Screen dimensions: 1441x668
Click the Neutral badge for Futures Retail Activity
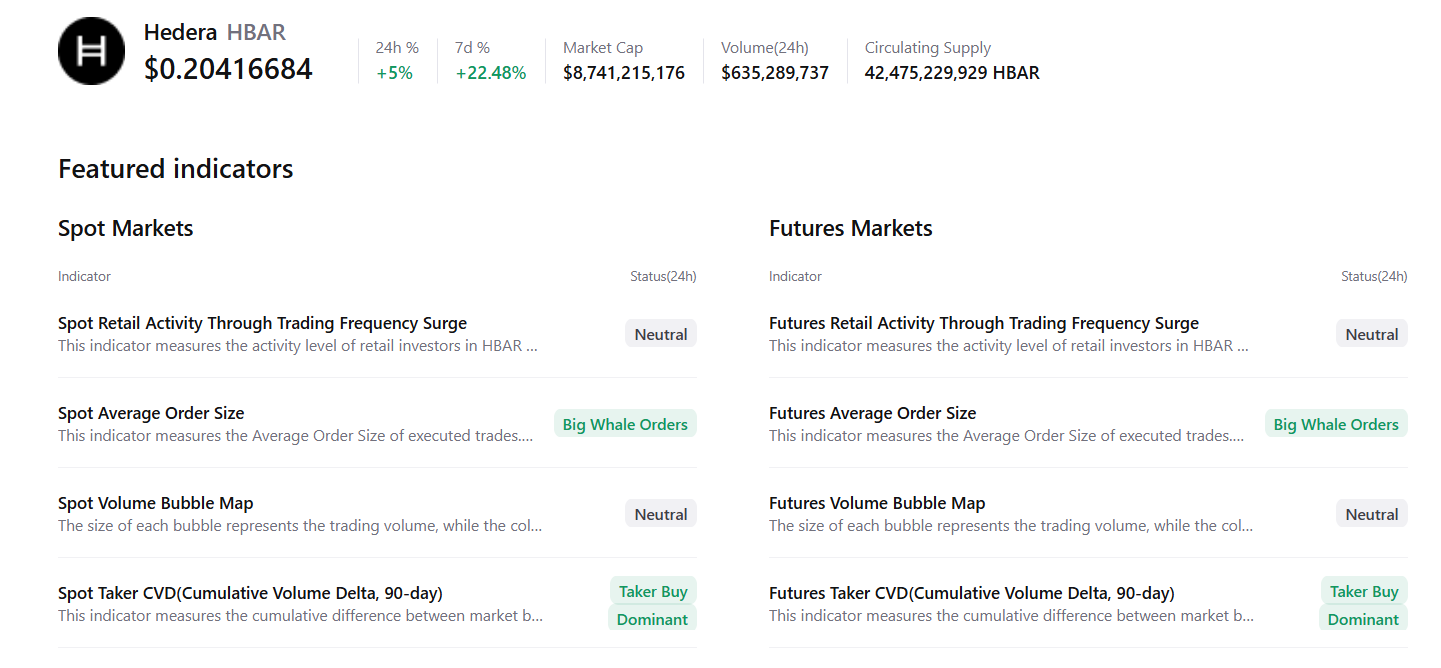click(x=1371, y=333)
